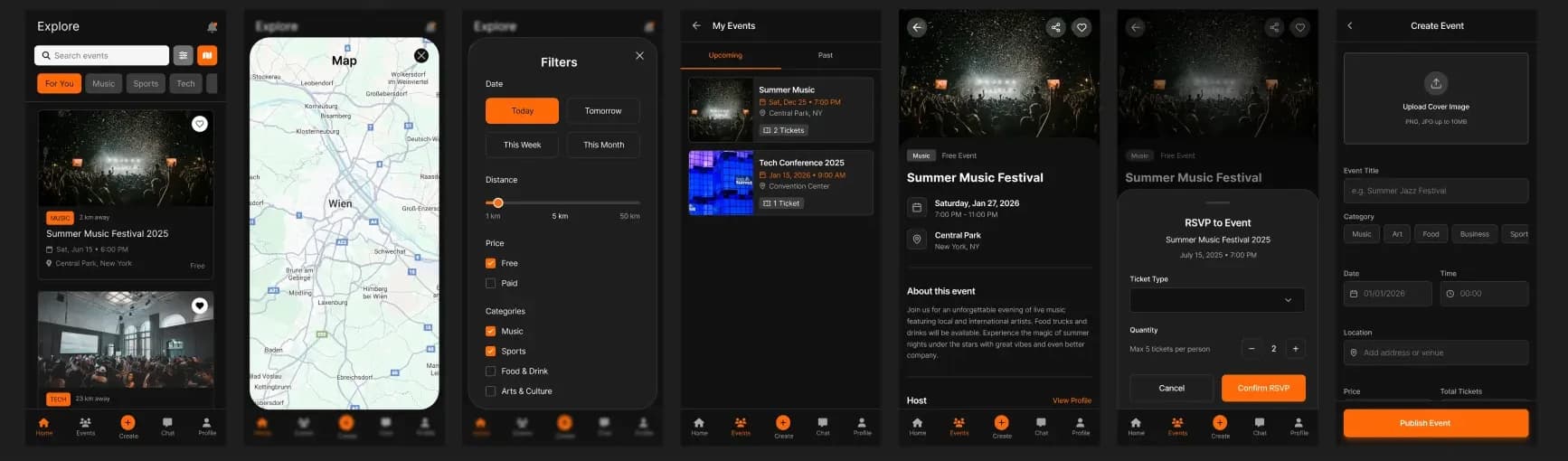Confirm the RSVP

(1263, 388)
